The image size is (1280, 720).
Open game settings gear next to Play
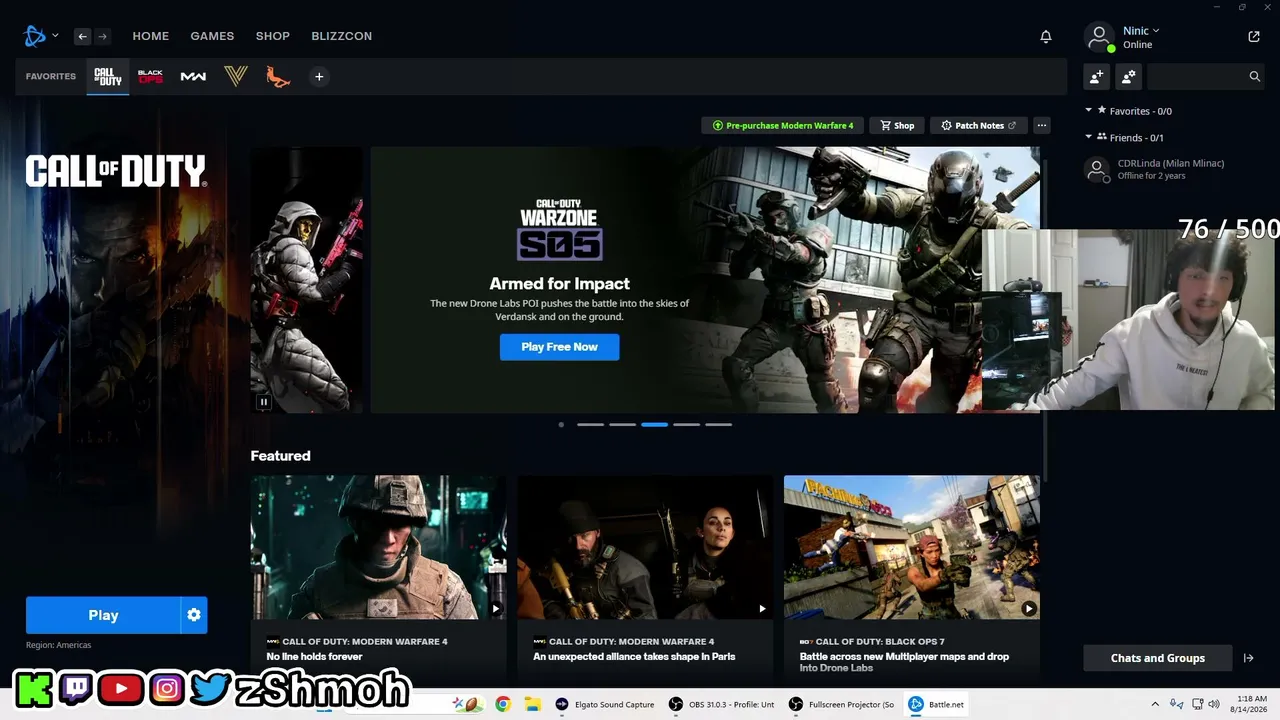194,615
